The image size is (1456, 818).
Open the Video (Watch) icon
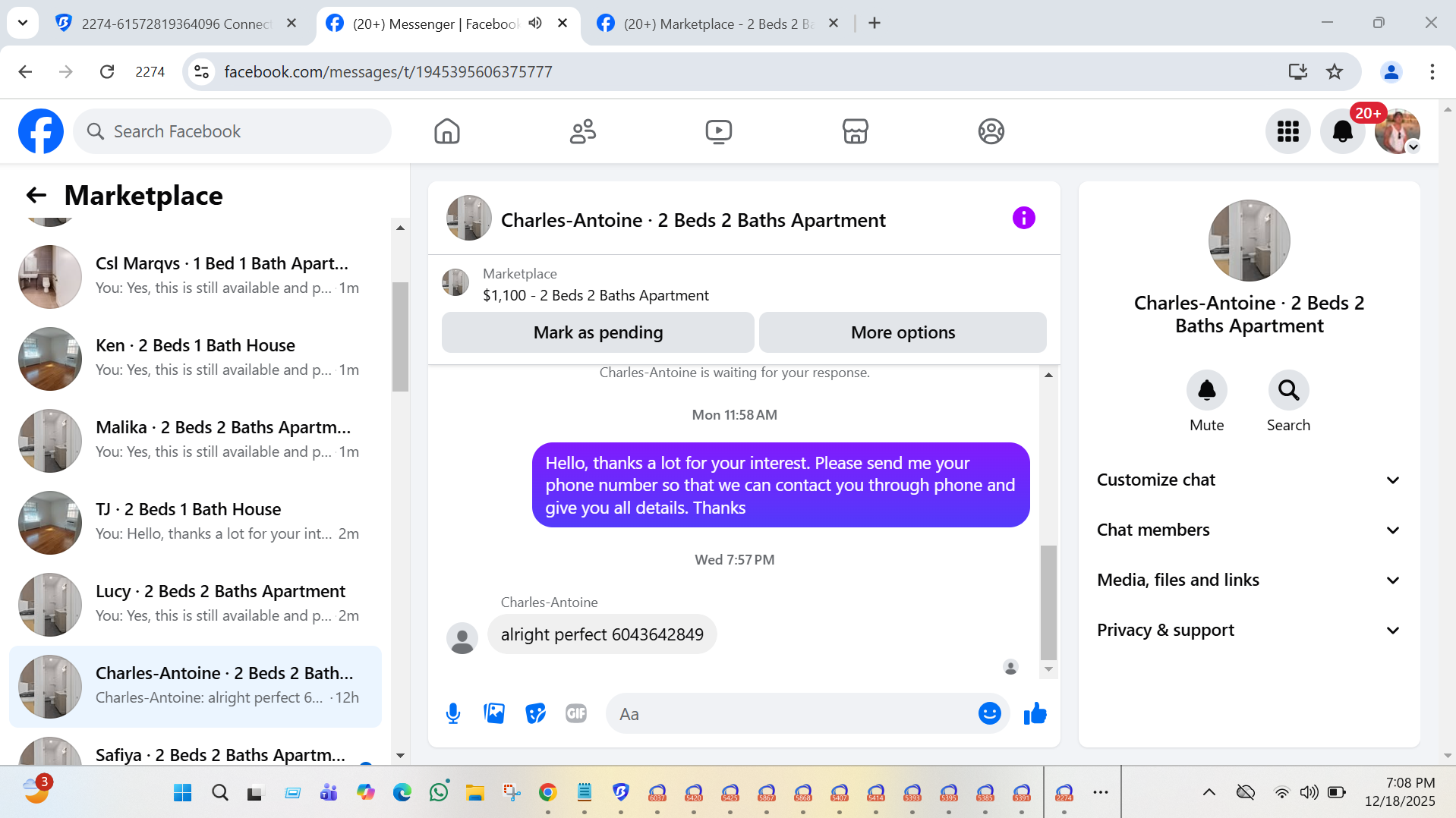tap(718, 131)
